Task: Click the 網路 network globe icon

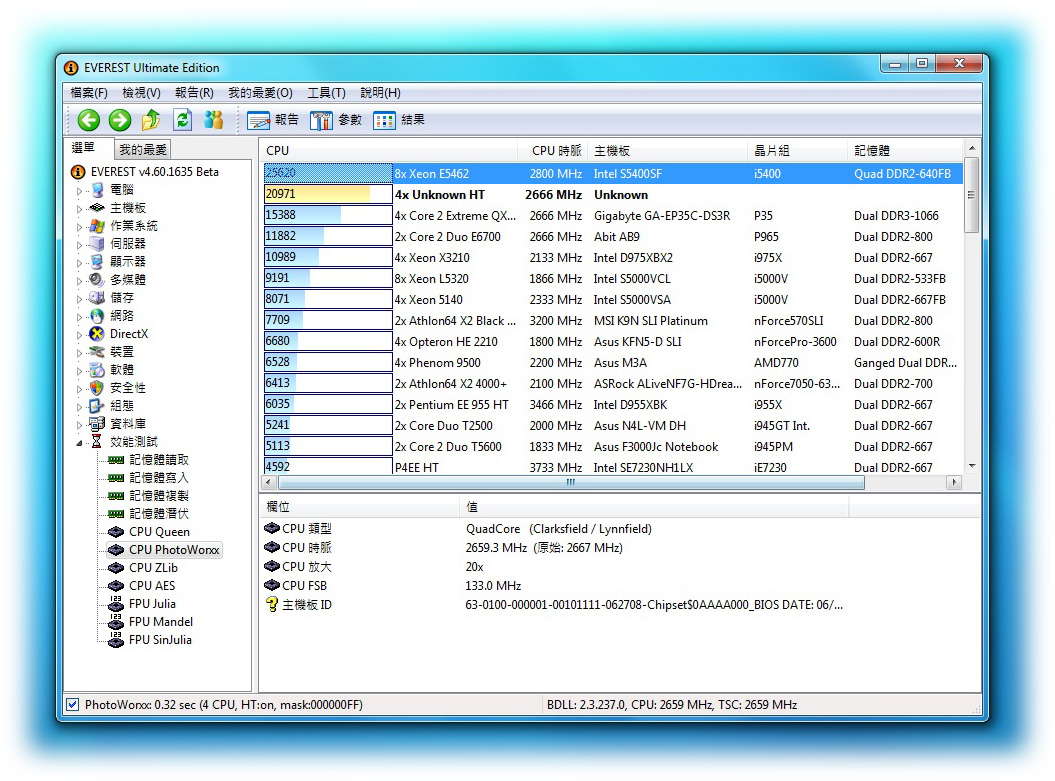Action: [x=97, y=315]
